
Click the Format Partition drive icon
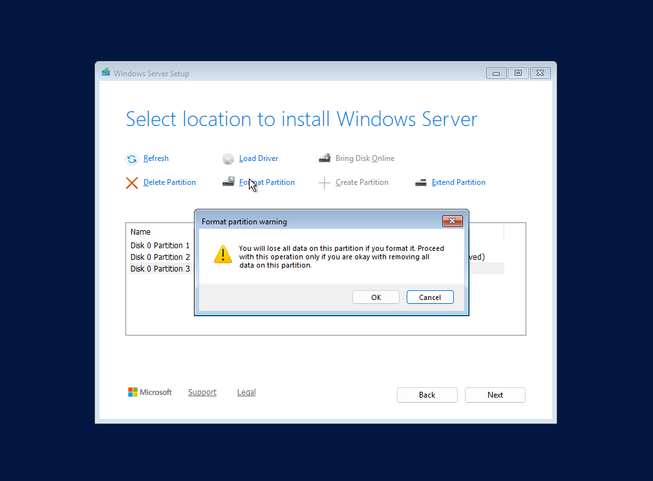tap(228, 182)
